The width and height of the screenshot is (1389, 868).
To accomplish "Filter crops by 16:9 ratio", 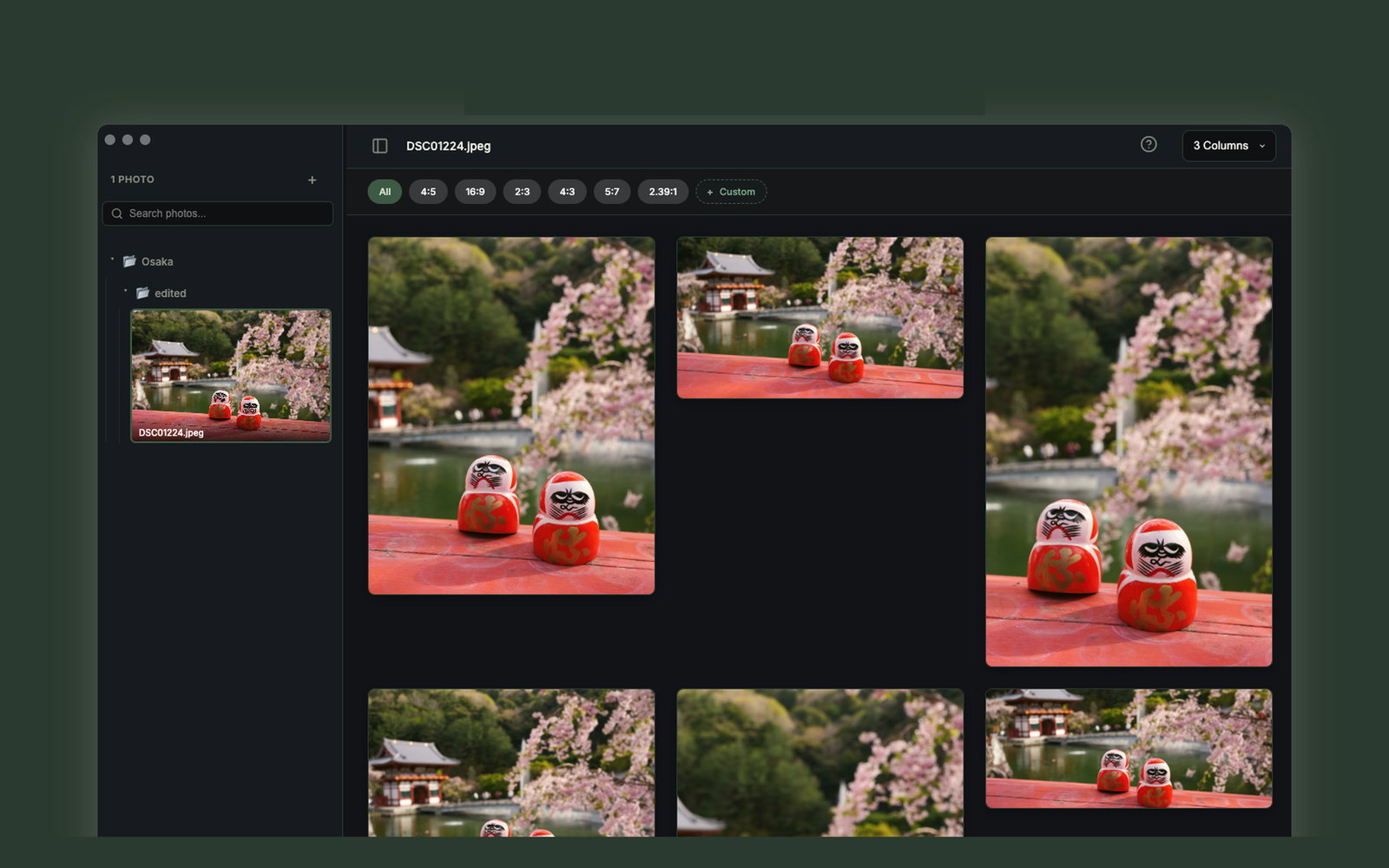I will 475,192.
